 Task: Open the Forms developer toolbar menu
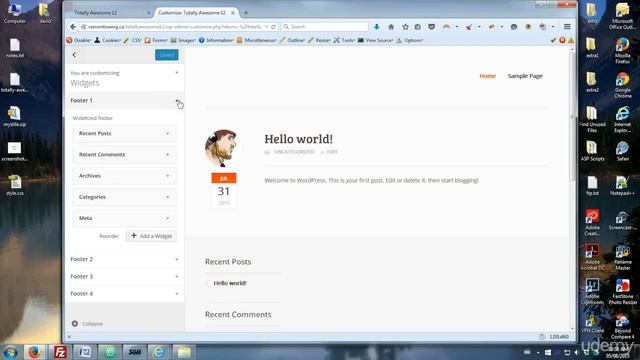pyautogui.click(x=156, y=40)
